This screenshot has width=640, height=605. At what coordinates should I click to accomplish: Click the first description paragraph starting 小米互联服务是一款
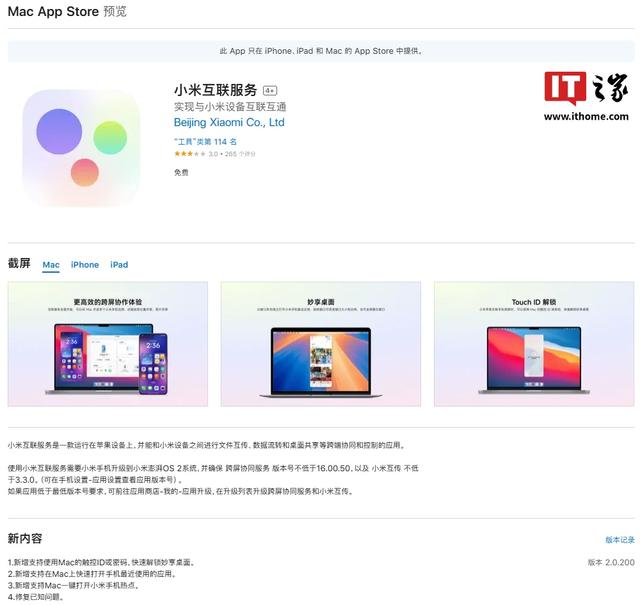click(207, 445)
